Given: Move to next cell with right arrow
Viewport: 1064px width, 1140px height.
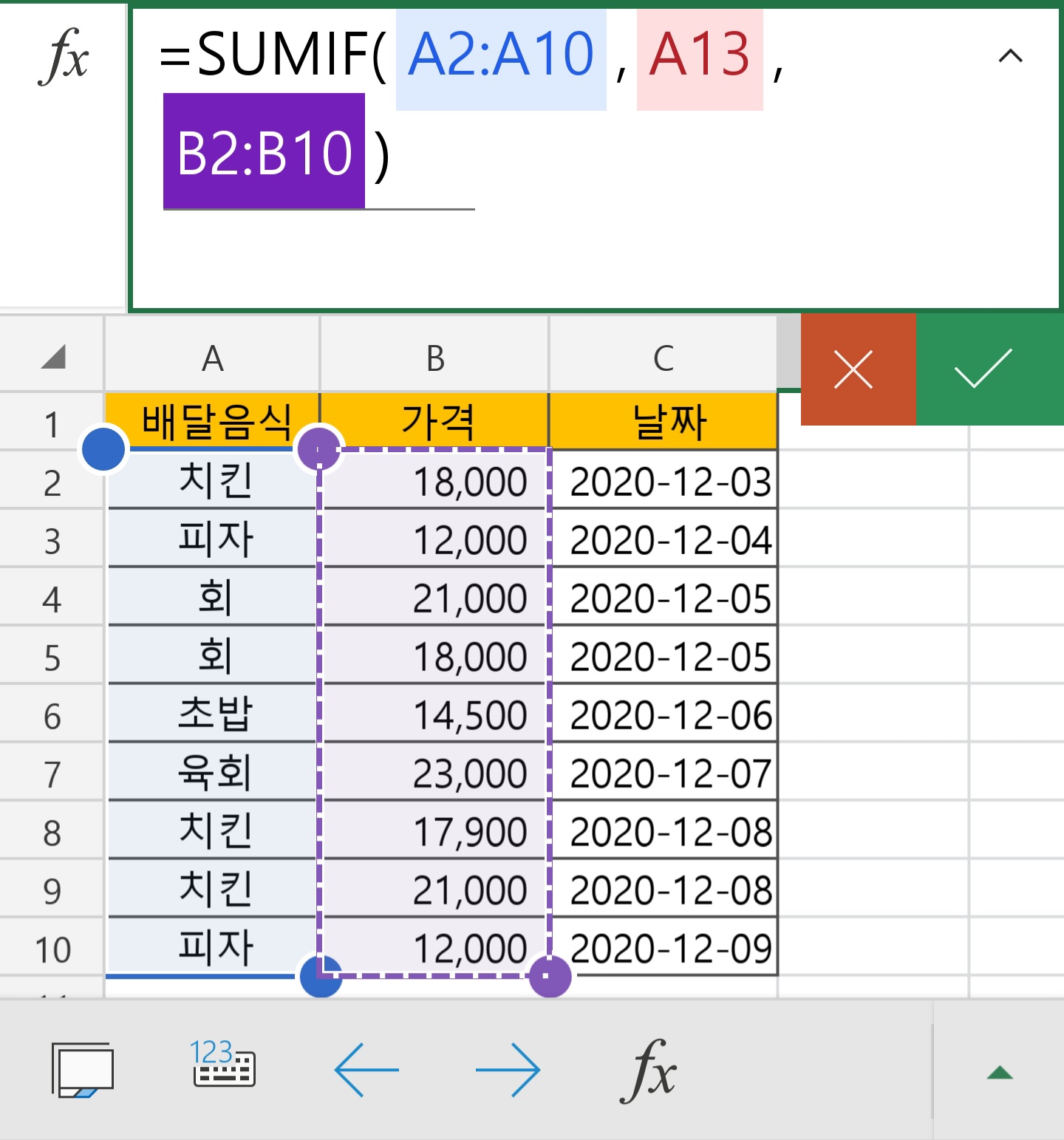Looking at the screenshot, I should pyautogui.click(x=508, y=1070).
